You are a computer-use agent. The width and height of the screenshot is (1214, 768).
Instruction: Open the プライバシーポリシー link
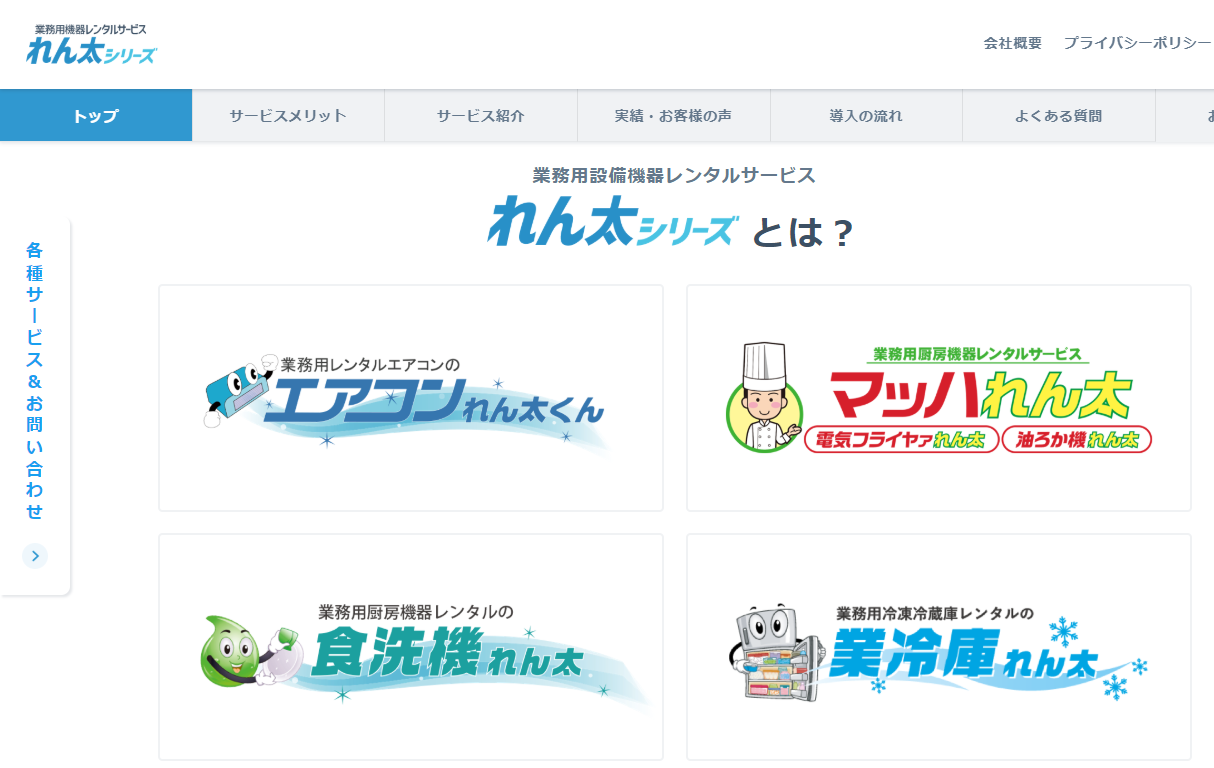(x=1138, y=43)
